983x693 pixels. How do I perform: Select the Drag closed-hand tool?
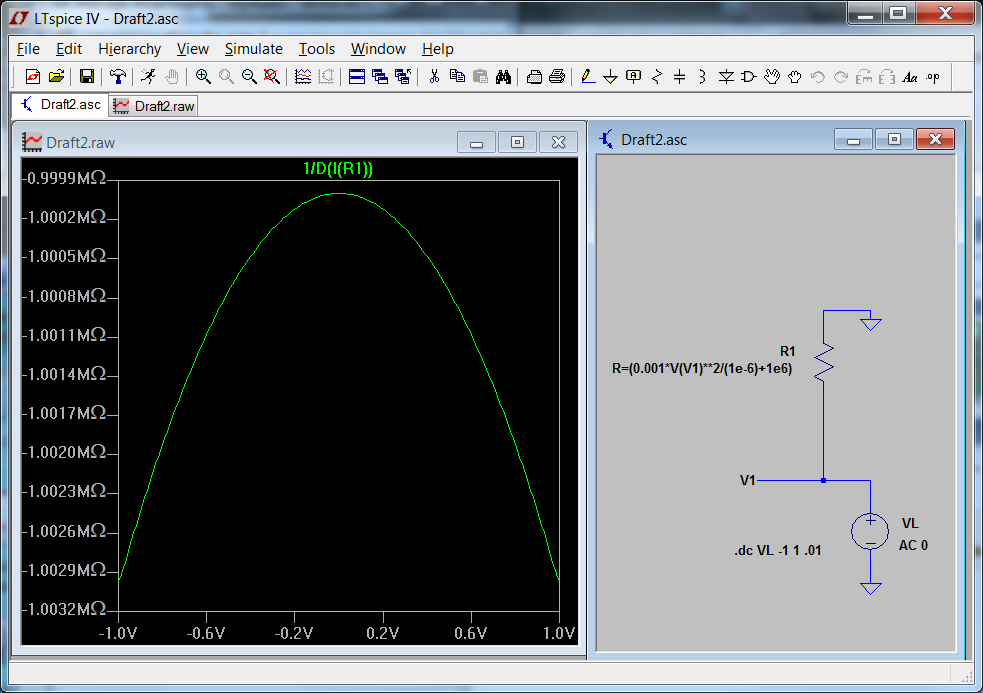[x=795, y=77]
